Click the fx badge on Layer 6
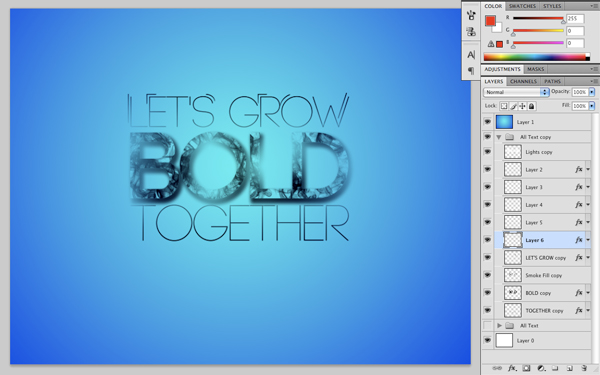Viewport: 600px width, 375px height. (x=579, y=240)
